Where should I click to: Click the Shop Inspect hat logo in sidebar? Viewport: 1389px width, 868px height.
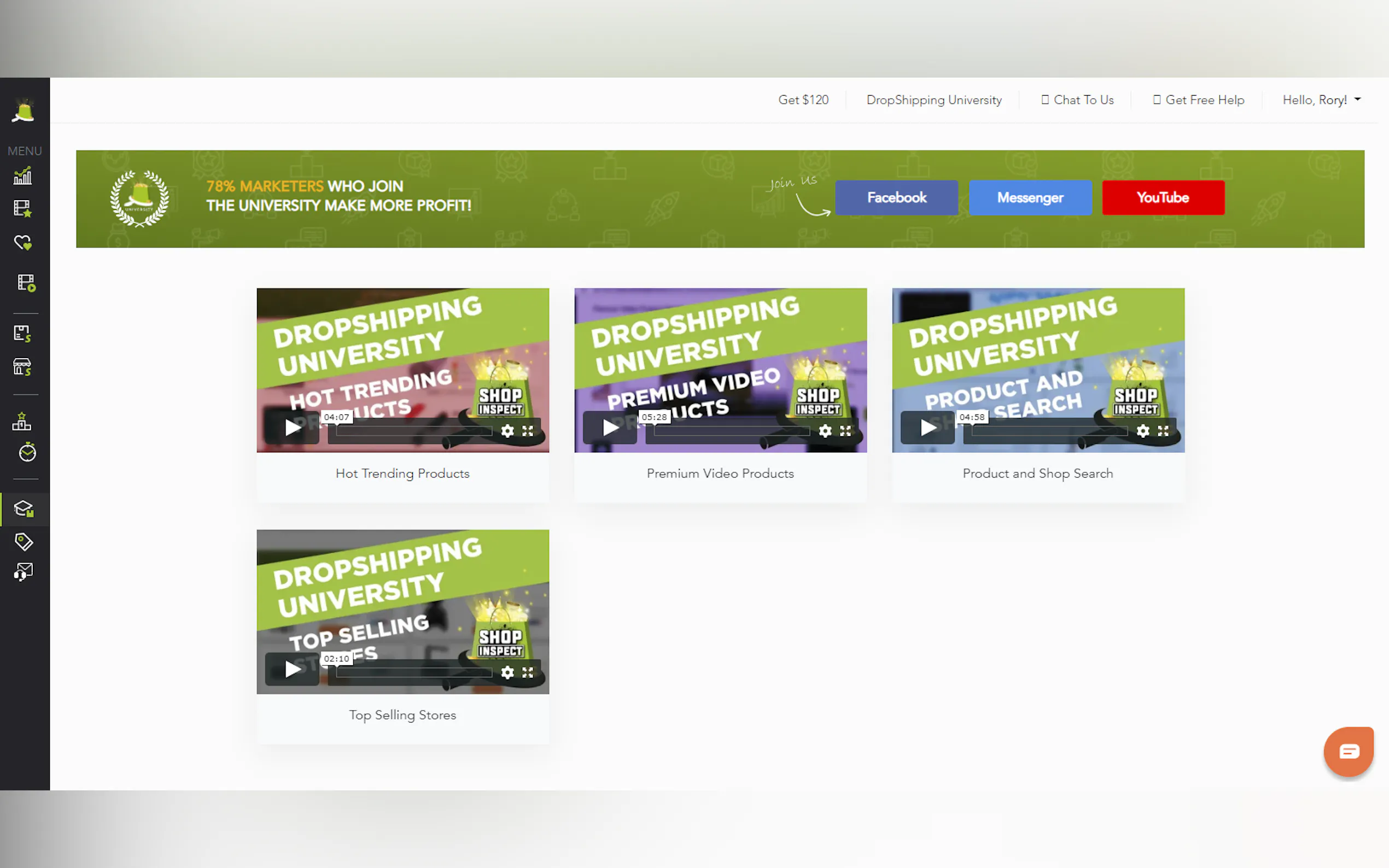[x=24, y=111]
